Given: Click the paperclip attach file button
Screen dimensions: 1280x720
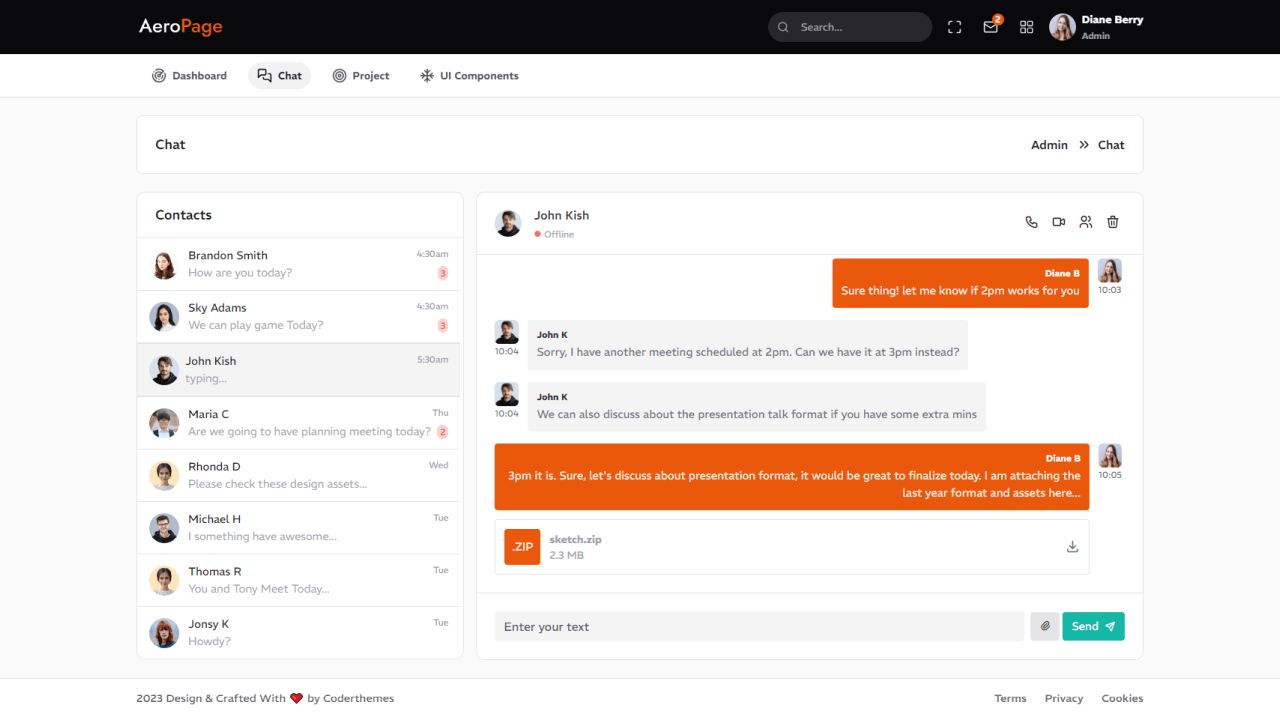Looking at the screenshot, I should pyautogui.click(x=1044, y=626).
